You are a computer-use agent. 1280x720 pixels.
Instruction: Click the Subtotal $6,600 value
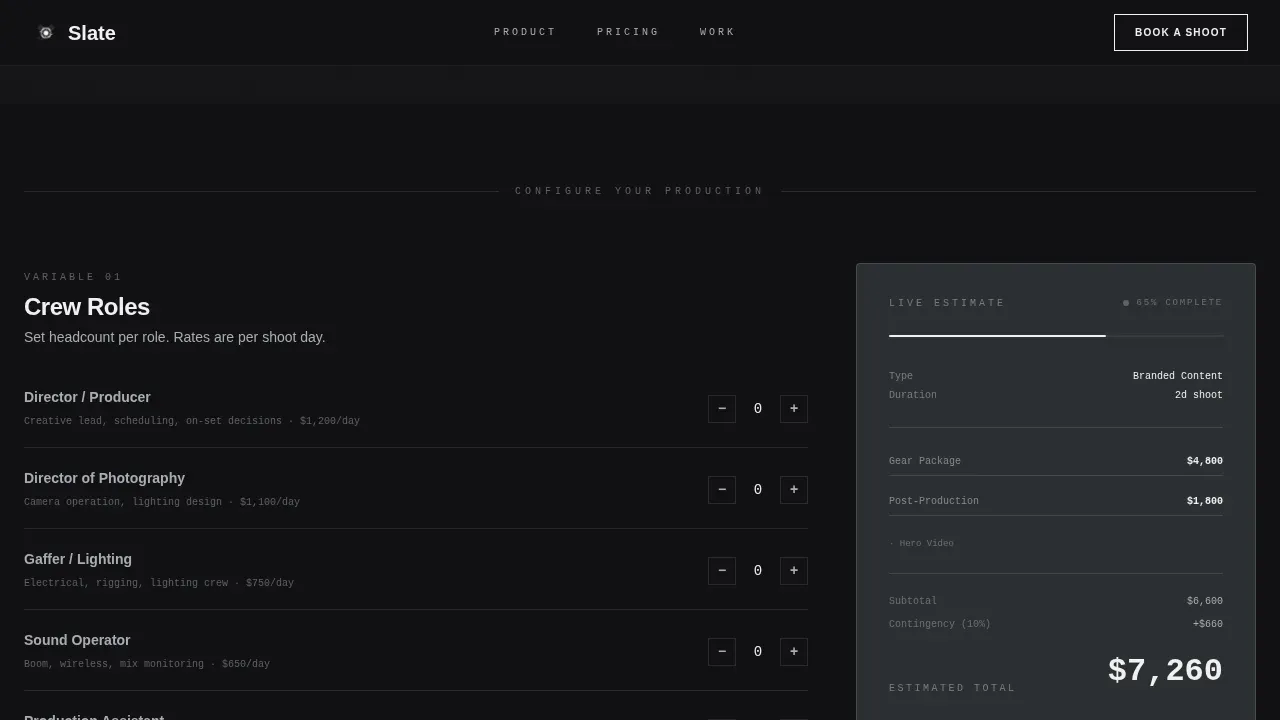(1205, 601)
